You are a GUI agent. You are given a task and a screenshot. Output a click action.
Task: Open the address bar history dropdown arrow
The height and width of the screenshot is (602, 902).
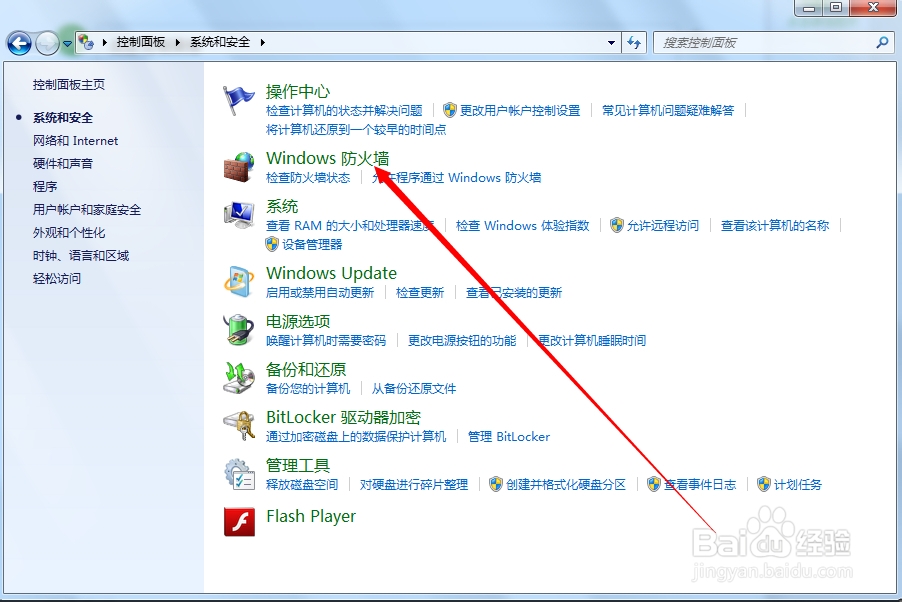click(x=612, y=42)
